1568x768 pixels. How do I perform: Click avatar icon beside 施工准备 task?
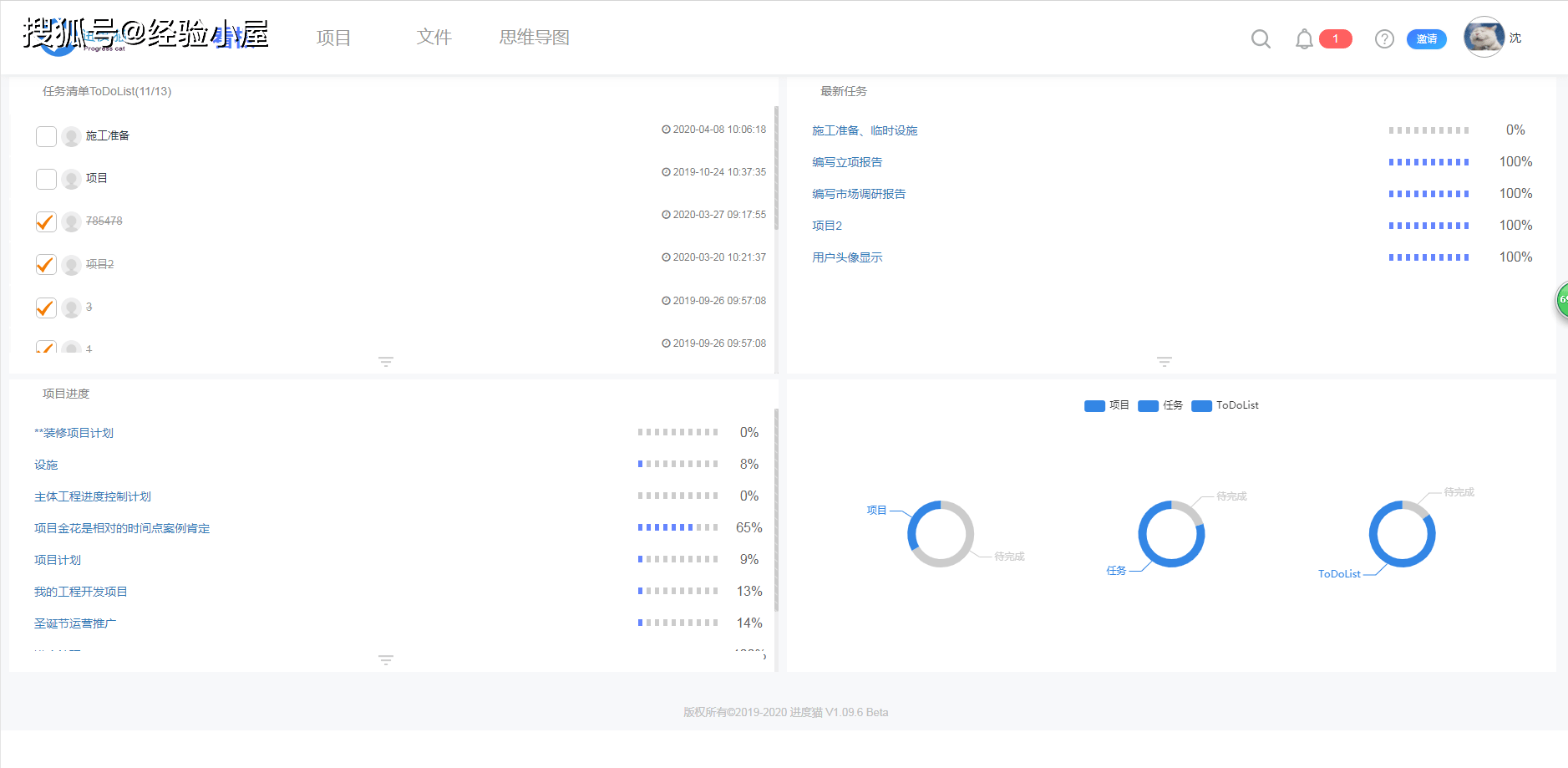72,136
